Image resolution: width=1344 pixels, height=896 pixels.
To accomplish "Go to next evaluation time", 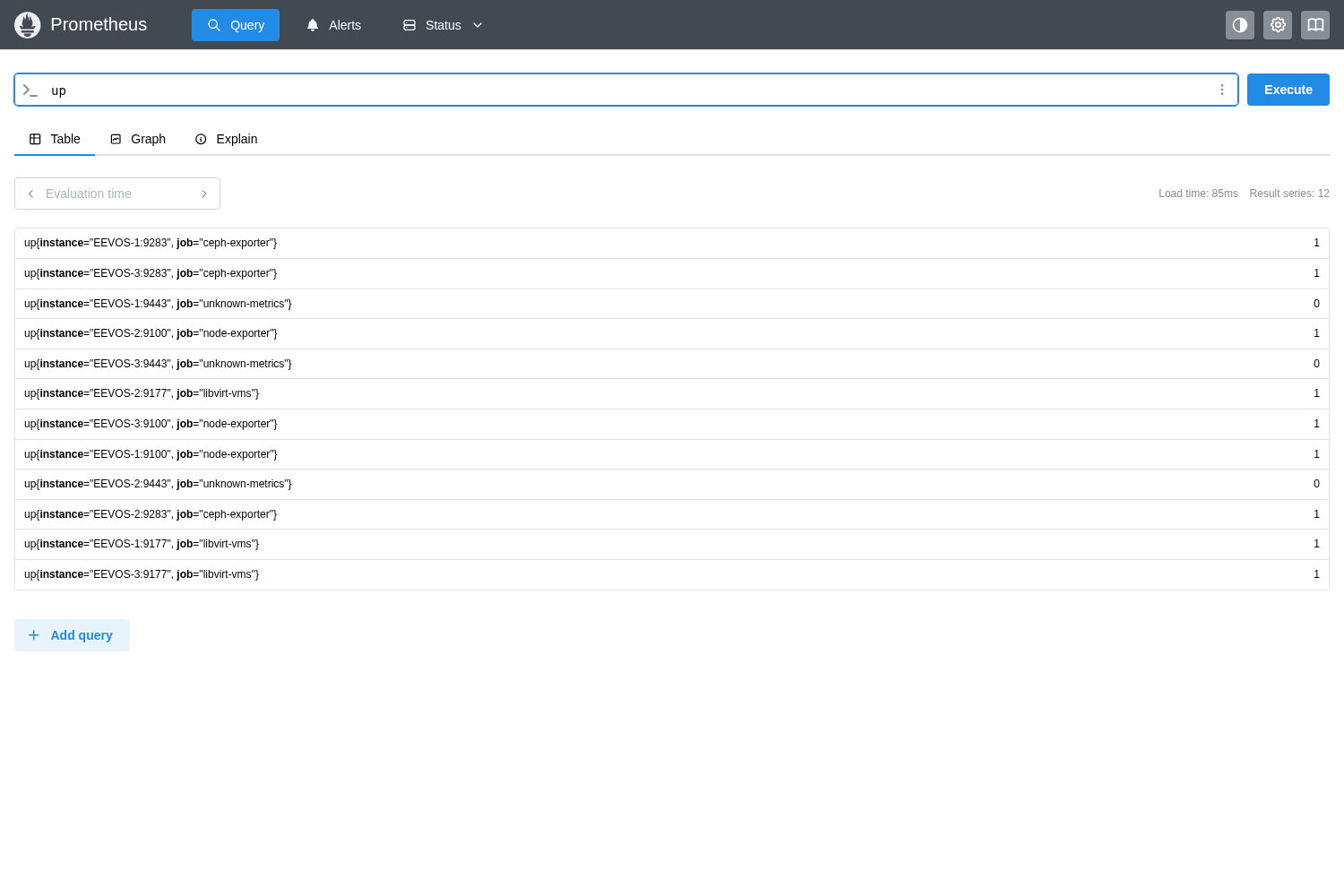I will [204, 194].
